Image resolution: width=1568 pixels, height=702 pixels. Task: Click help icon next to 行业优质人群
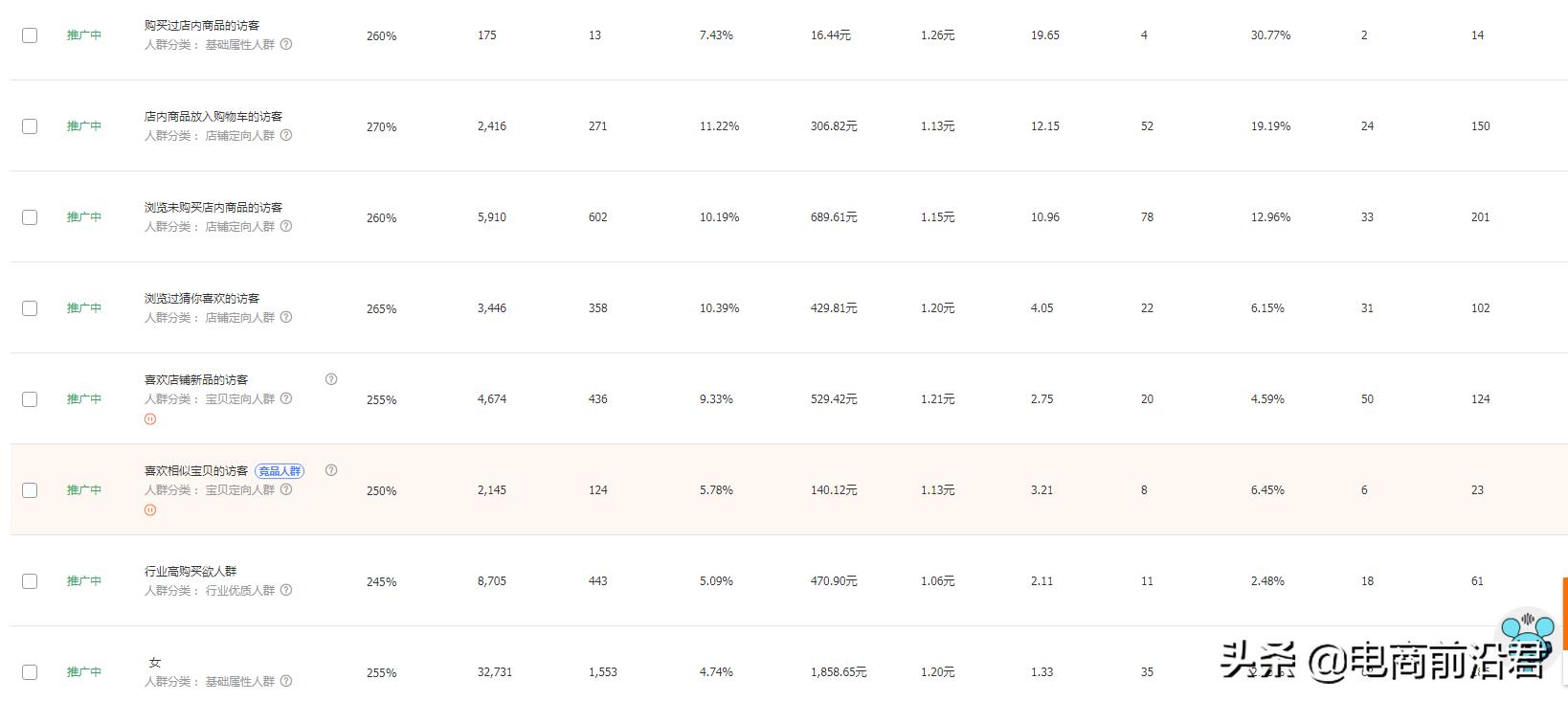[286, 590]
